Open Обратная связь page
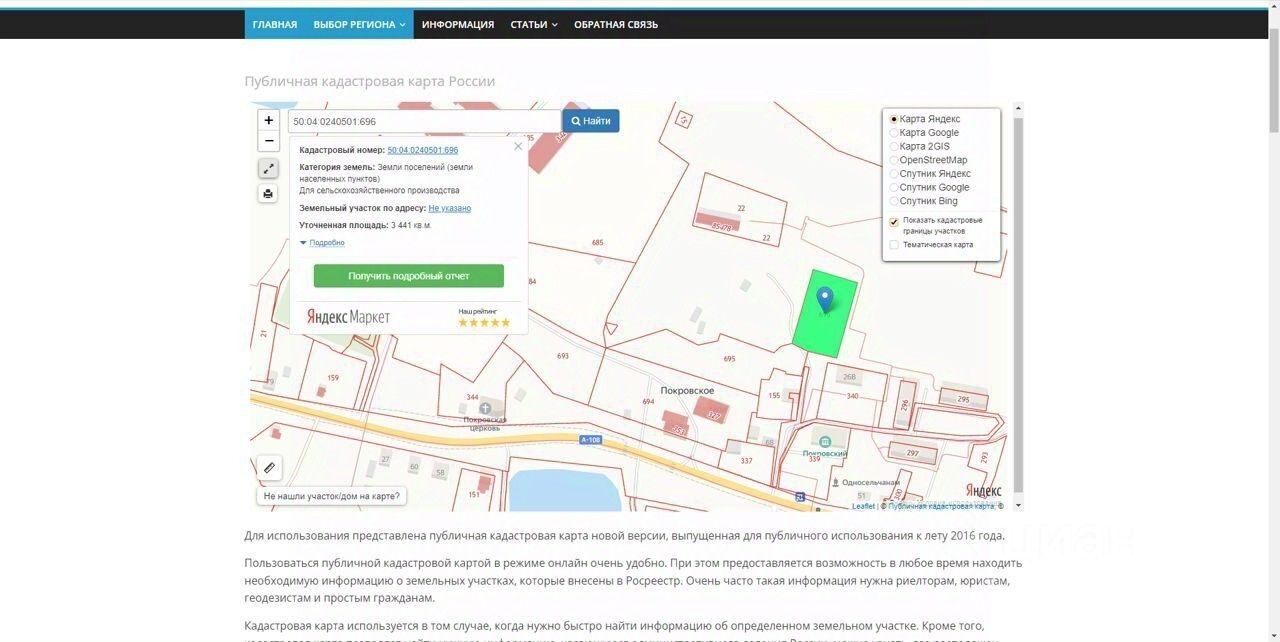The height and width of the screenshot is (642, 1280). (616, 24)
